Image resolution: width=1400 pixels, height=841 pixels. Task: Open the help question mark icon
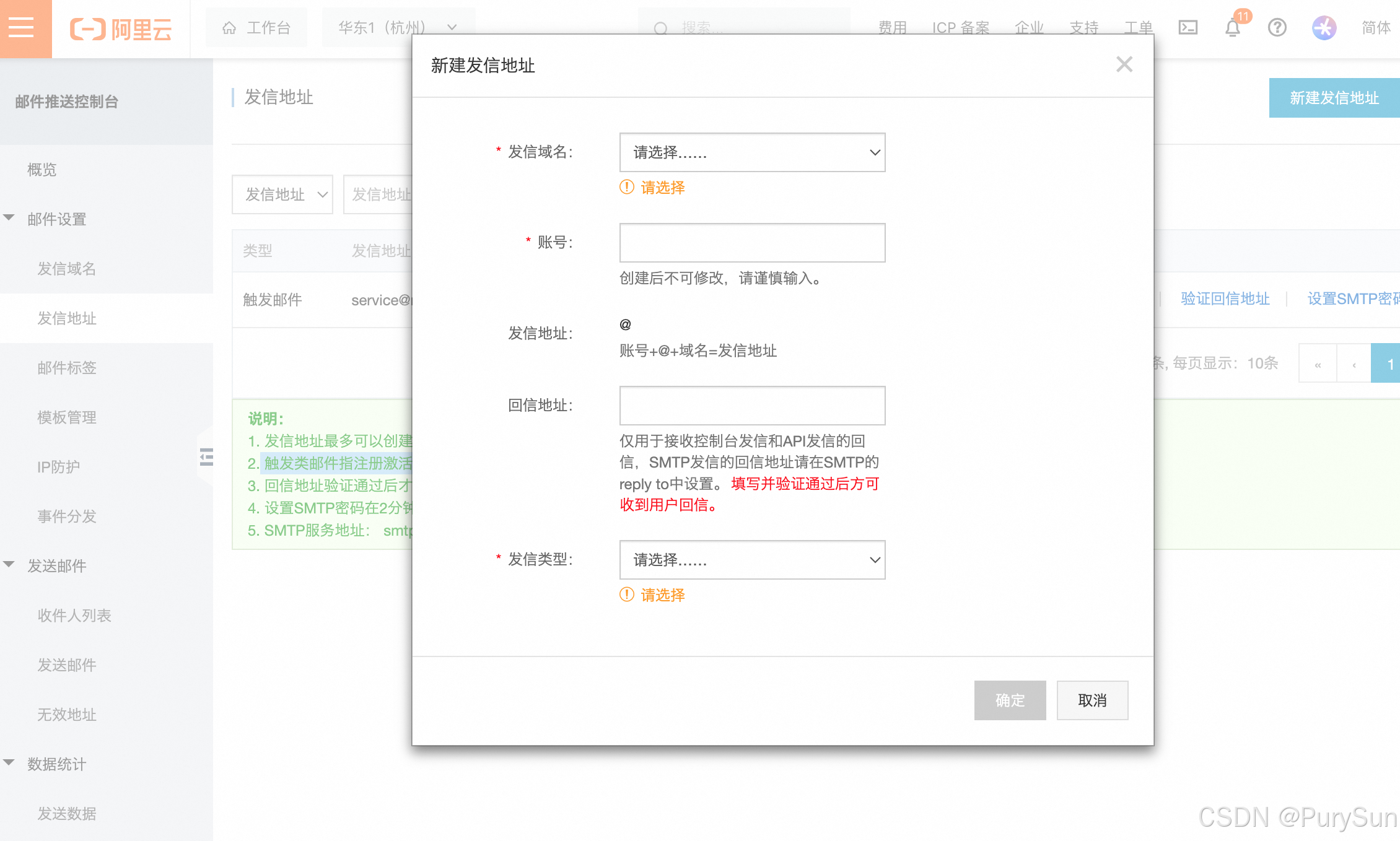point(1277,27)
